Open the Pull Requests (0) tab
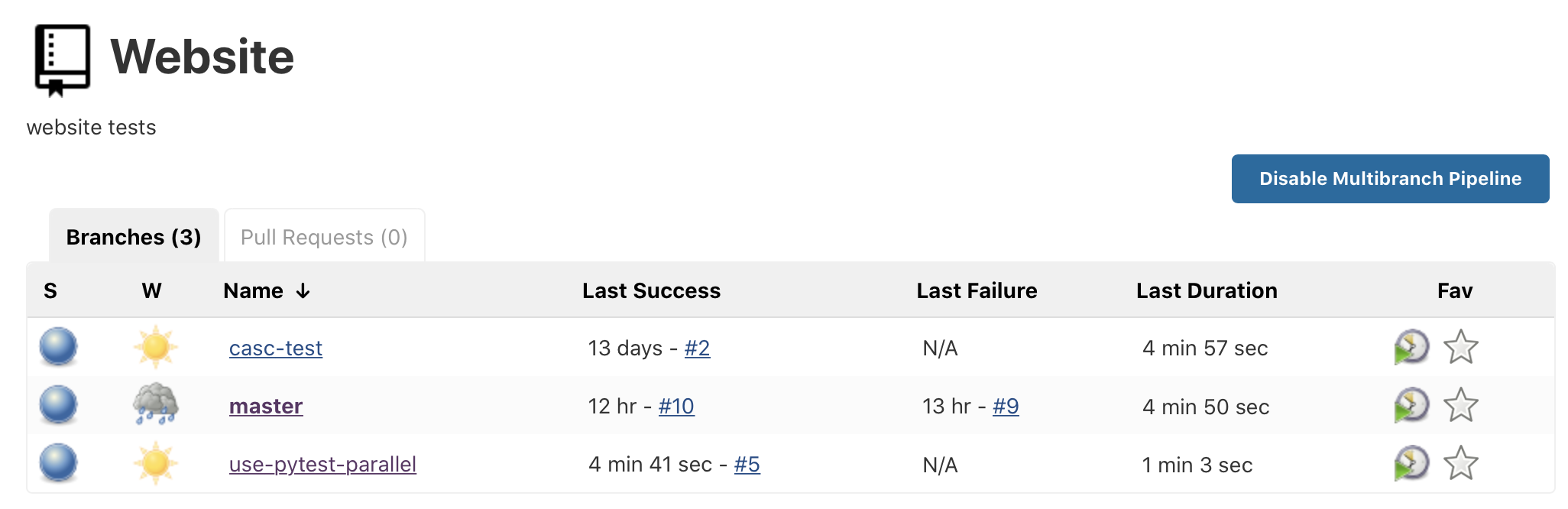Image resolution: width=1568 pixels, height=509 pixels. coord(324,237)
